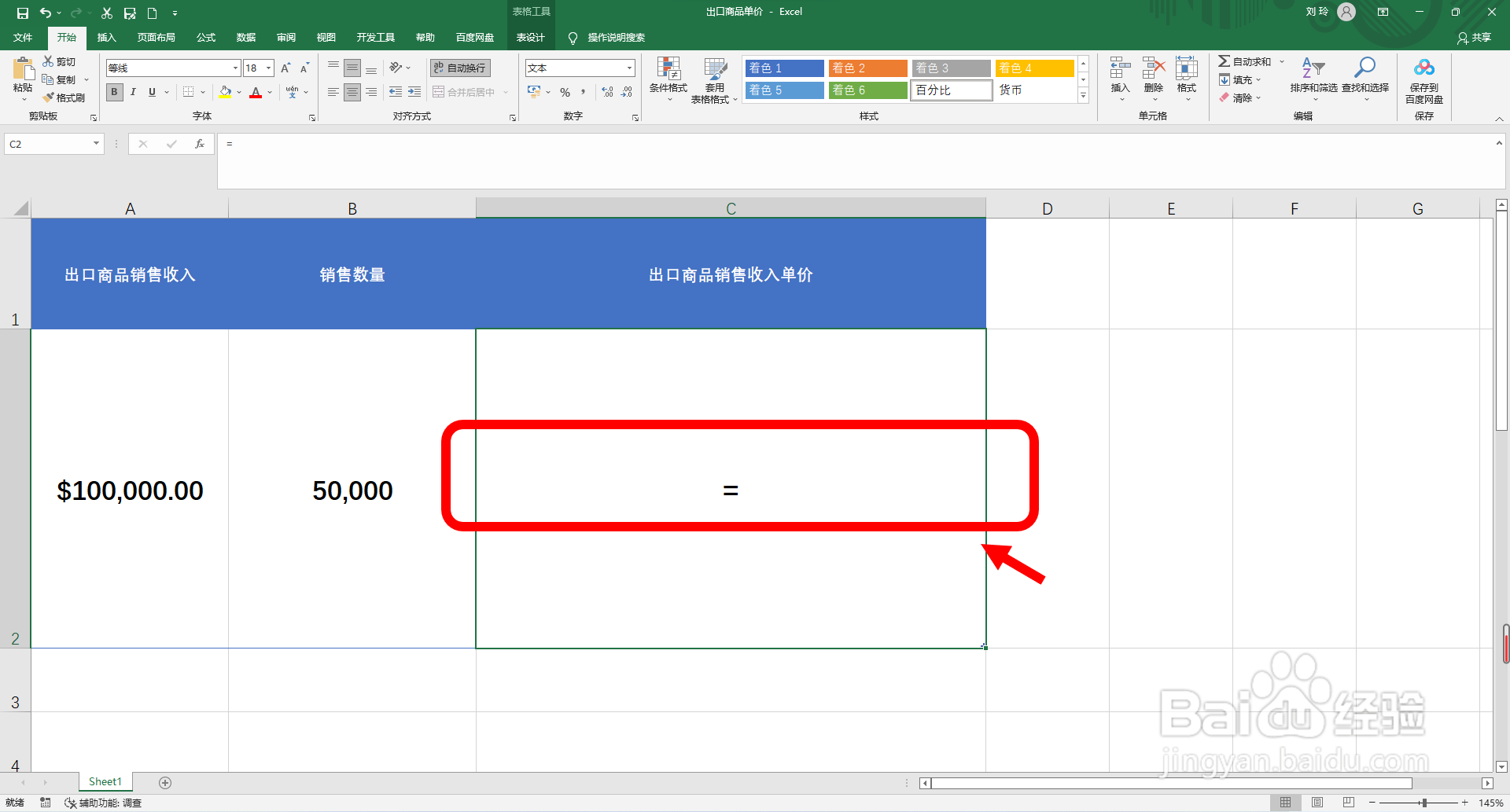This screenshot has width=1510, height=812.
Task: Decrease font size with the smaller A
Action: [x=304, y=68]
